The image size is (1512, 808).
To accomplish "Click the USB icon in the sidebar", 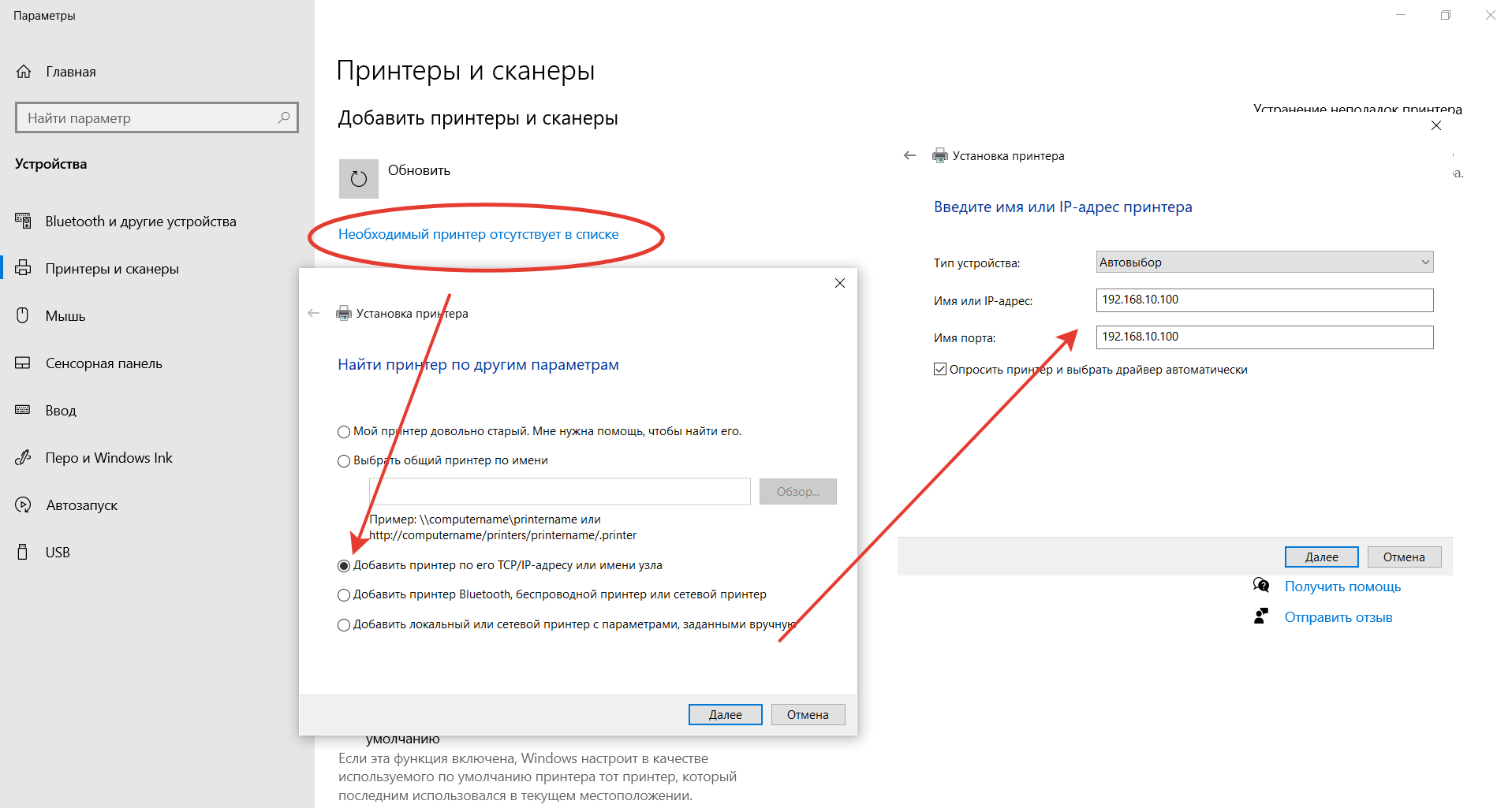I will (x=23, y=552).
